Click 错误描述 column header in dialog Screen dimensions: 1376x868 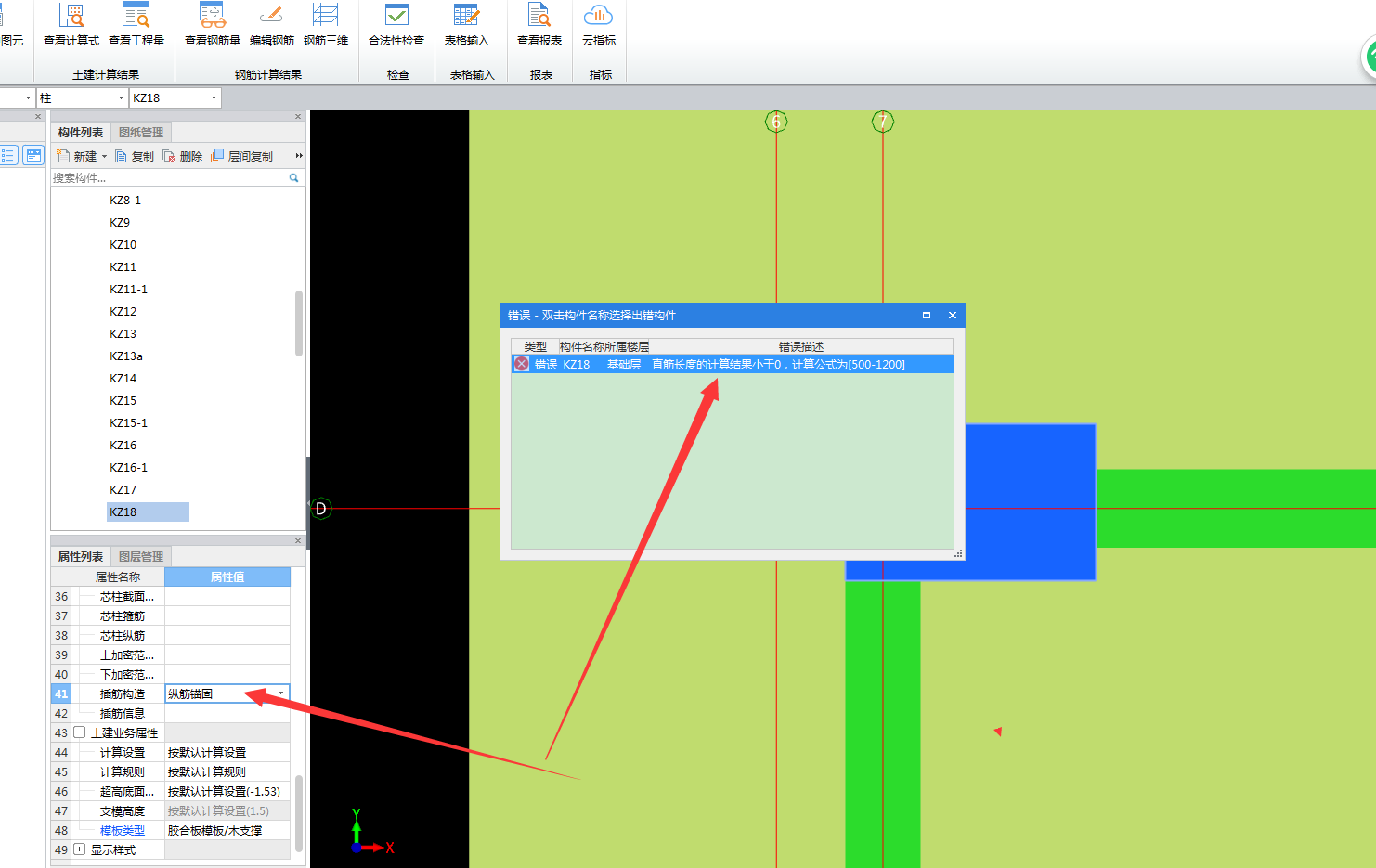tap(801, 346)
